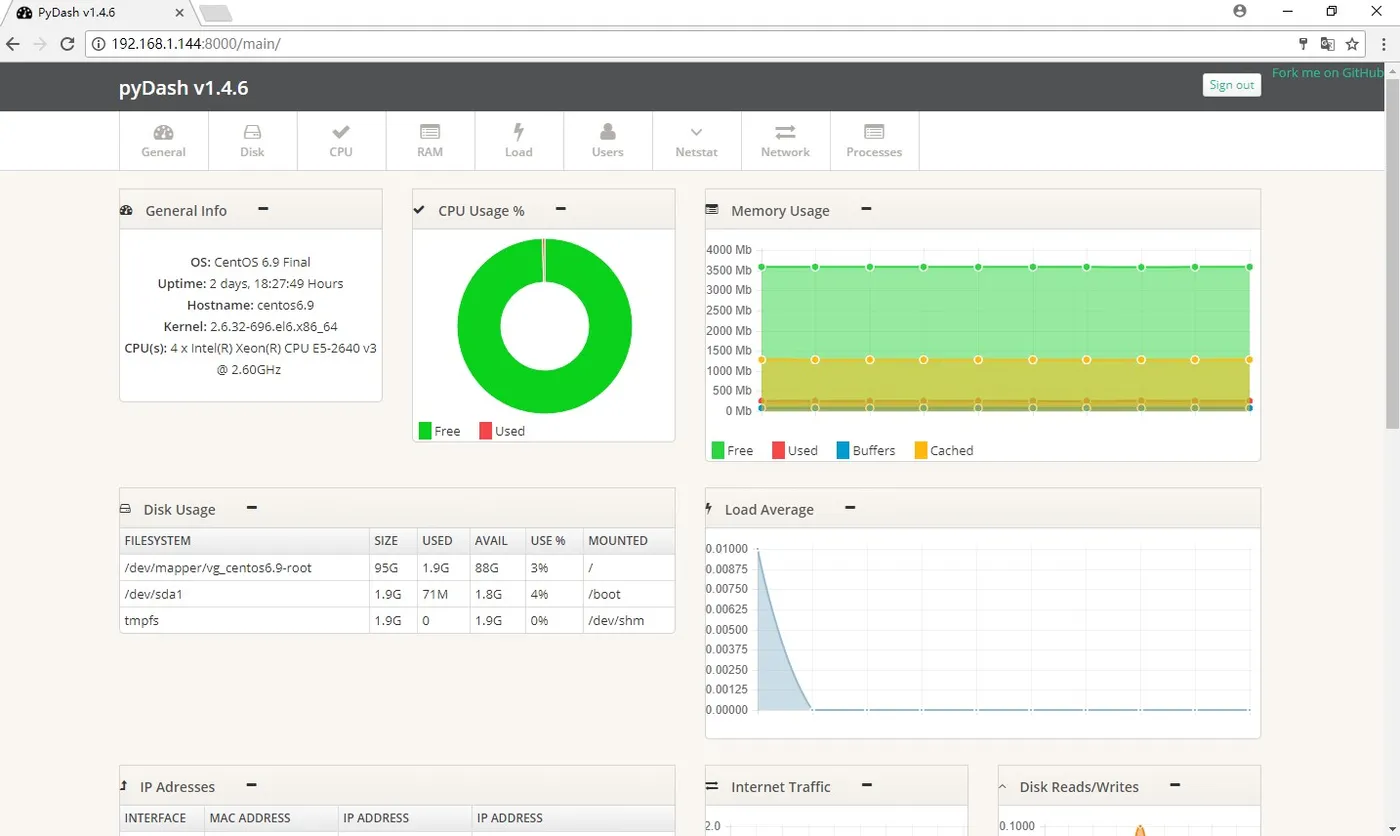Click the site info icon in address bar
Viewport: 1400px width, 836px height.
[98, 44]
